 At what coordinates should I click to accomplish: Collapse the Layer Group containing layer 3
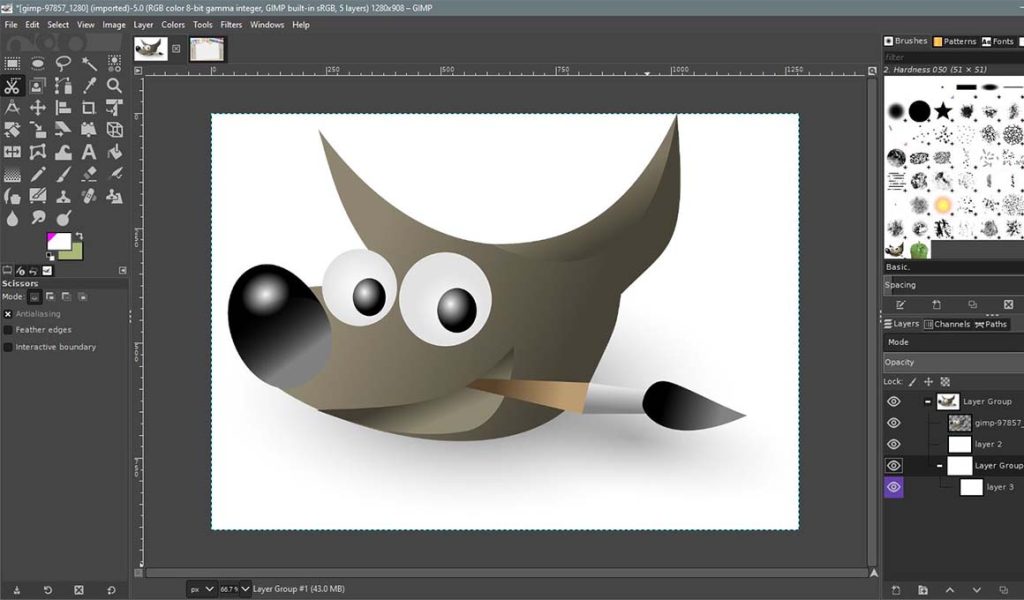(939, 466)
